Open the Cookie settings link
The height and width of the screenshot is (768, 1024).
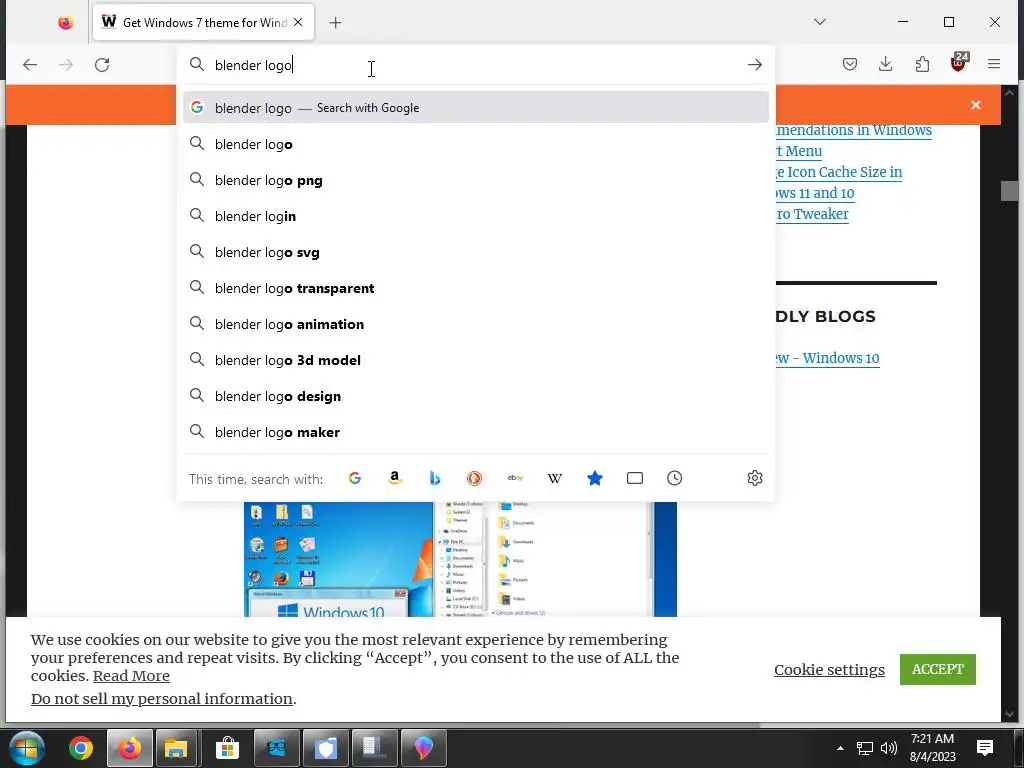pyautogui.click(x=829, y=670)
